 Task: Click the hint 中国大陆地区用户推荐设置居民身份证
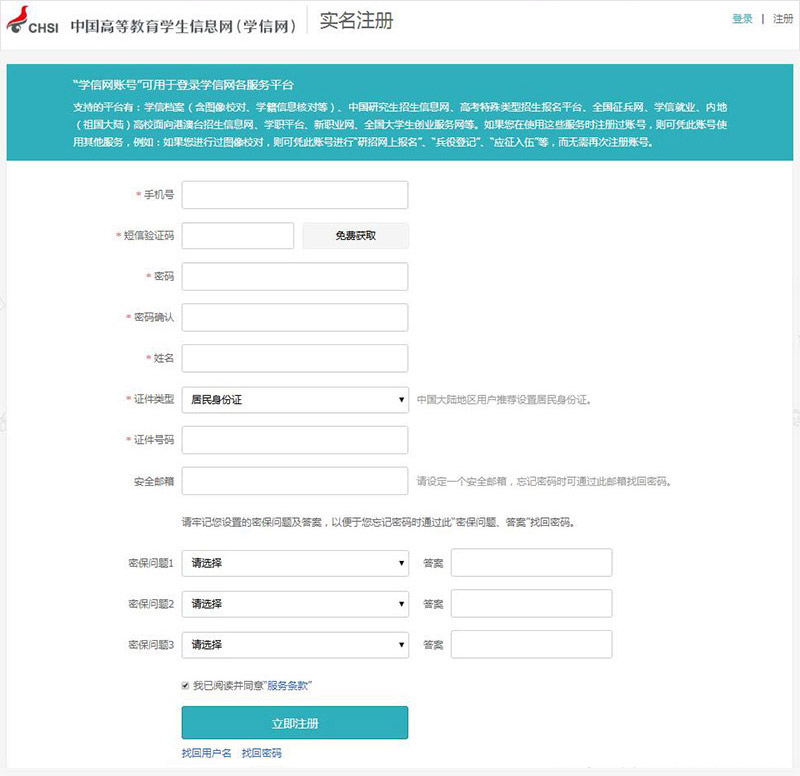coord(504,400)
